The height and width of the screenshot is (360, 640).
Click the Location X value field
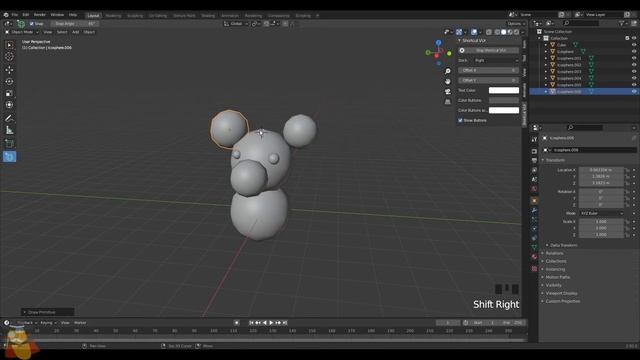[601, 170]
